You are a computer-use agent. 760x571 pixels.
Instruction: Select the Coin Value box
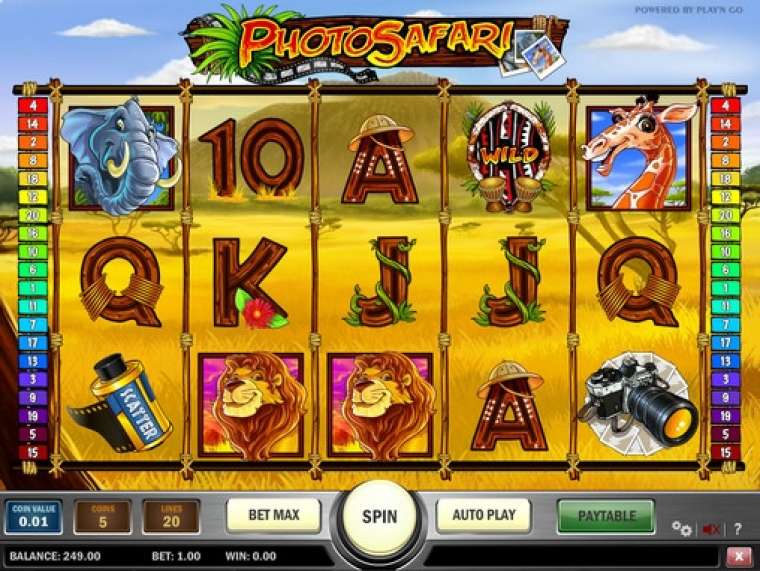click(33, 517)
